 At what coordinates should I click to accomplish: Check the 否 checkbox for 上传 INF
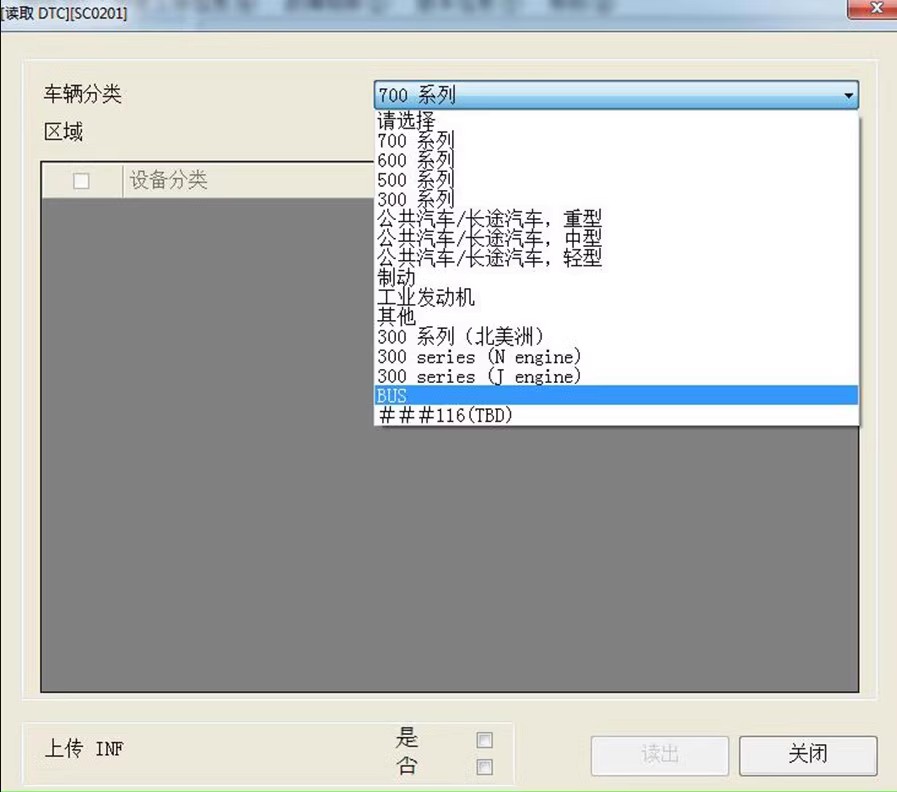pyautogui.click(x=485, y=767)
